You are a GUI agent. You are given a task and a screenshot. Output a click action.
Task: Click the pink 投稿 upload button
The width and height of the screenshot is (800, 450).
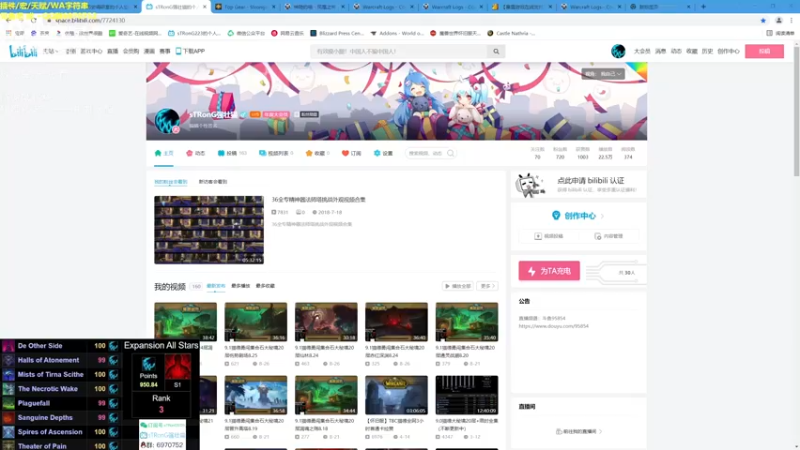764,51
